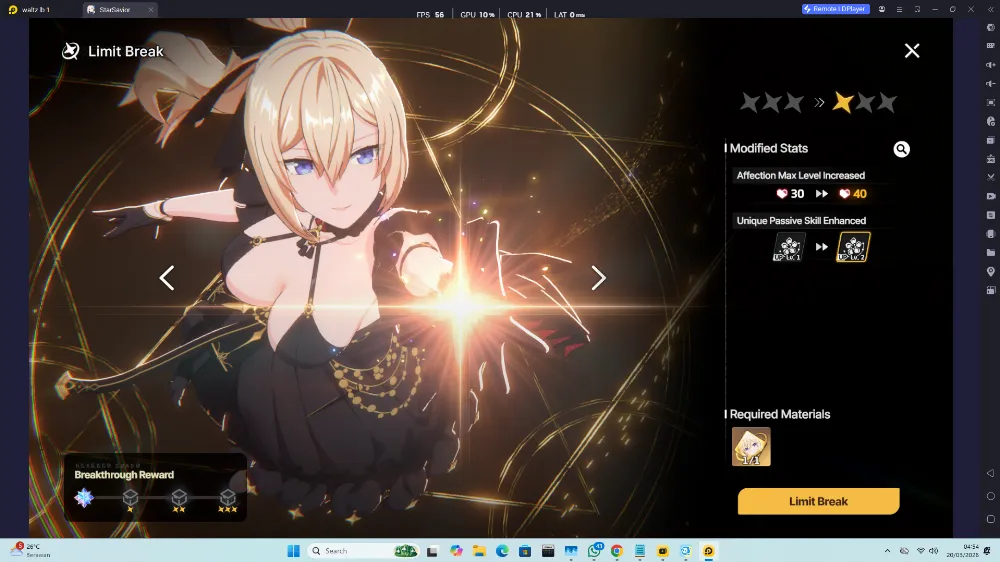Open File Explorer from the taskbar

tap(479, 551)
